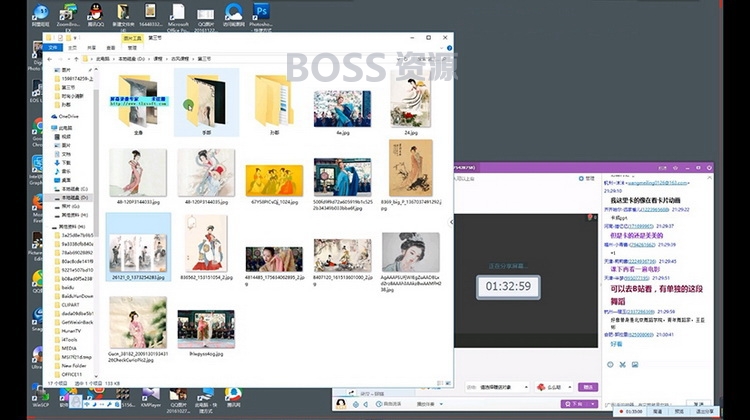This screenshot has height=420, width=750.
Task: Open the dropdown arrow beside 下台 button
Action: tap(594, 404)
